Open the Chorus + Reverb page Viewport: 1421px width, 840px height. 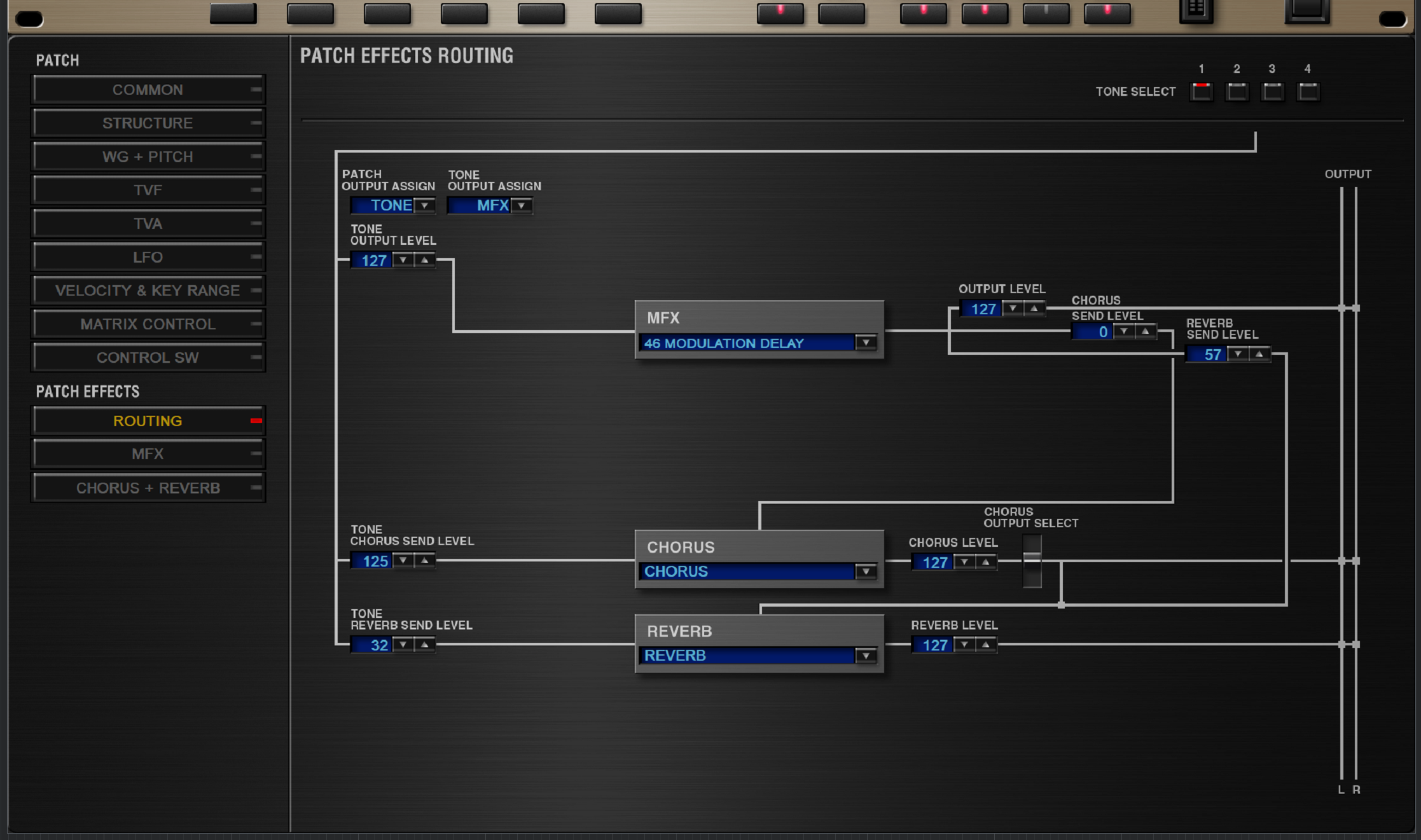[148, 488]
